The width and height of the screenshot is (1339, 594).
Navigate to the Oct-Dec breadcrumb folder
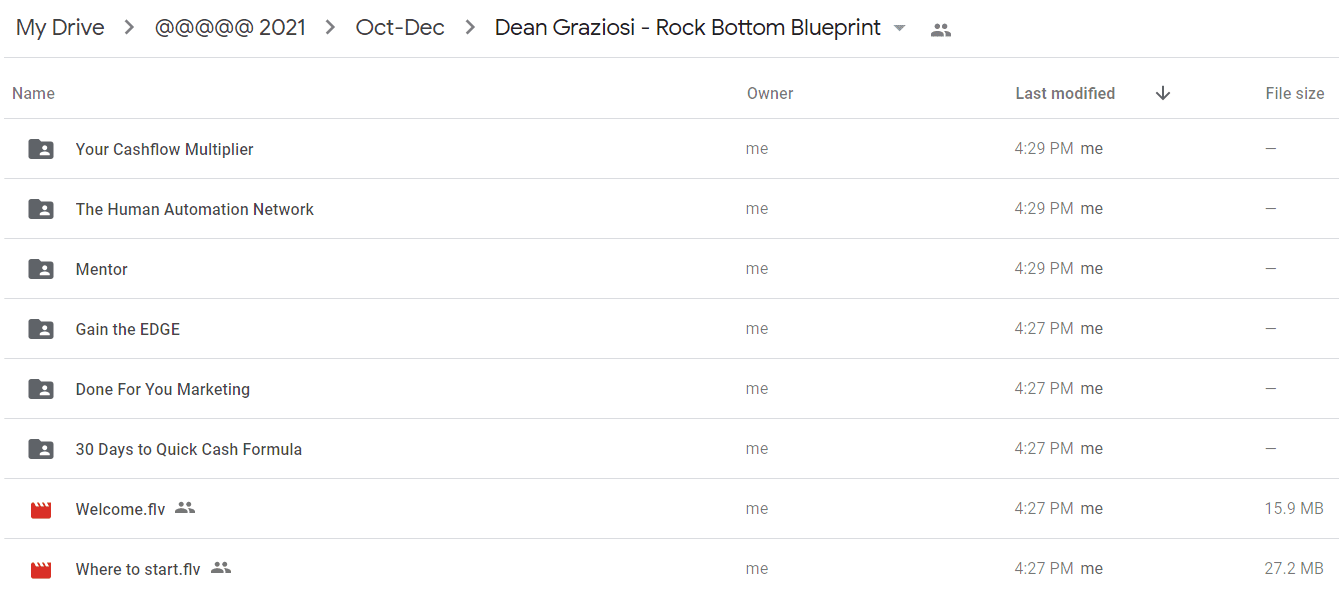click(x=400, y=28)
